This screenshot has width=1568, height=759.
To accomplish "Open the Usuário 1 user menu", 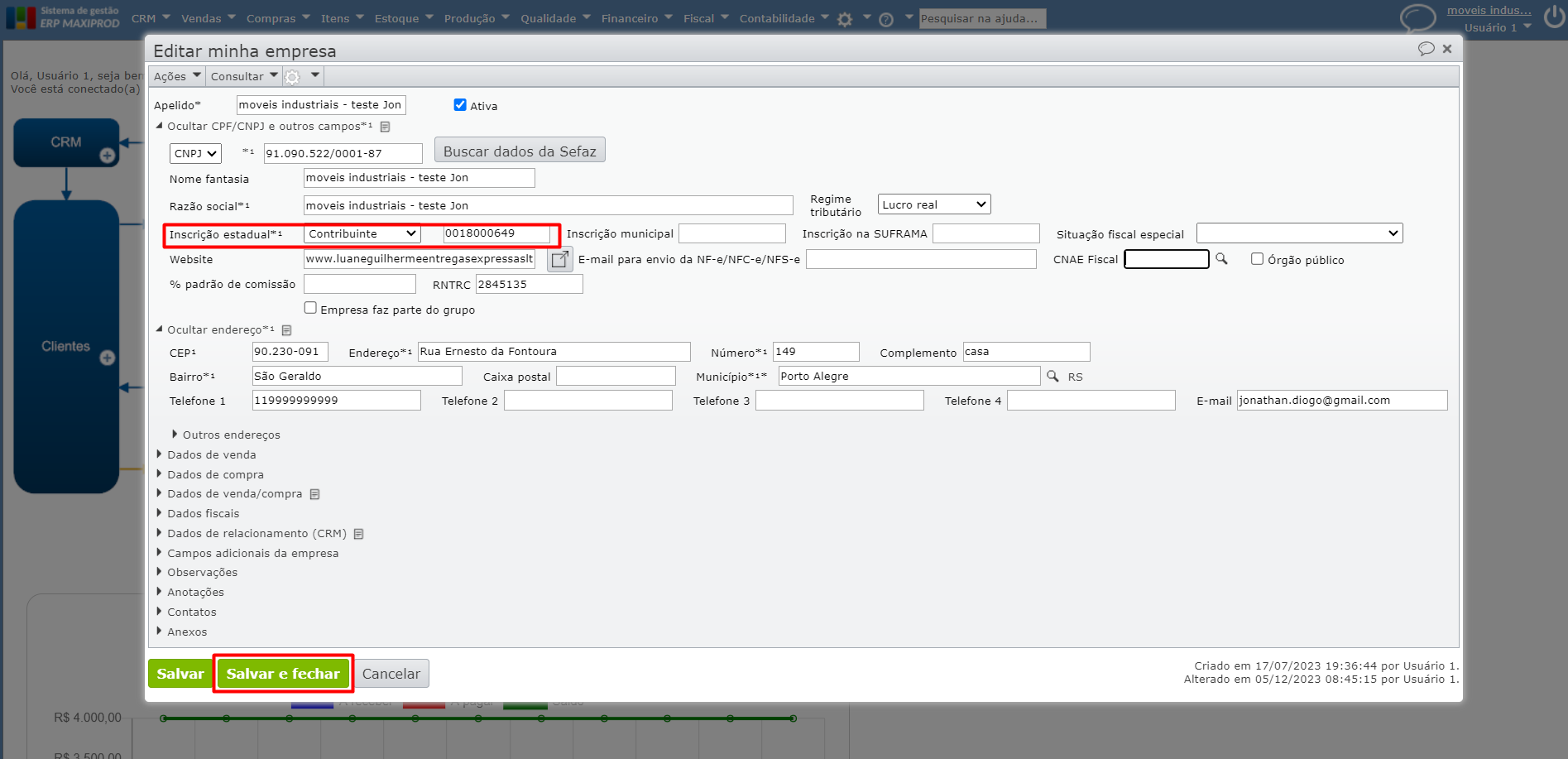I will click(1498, 27).
